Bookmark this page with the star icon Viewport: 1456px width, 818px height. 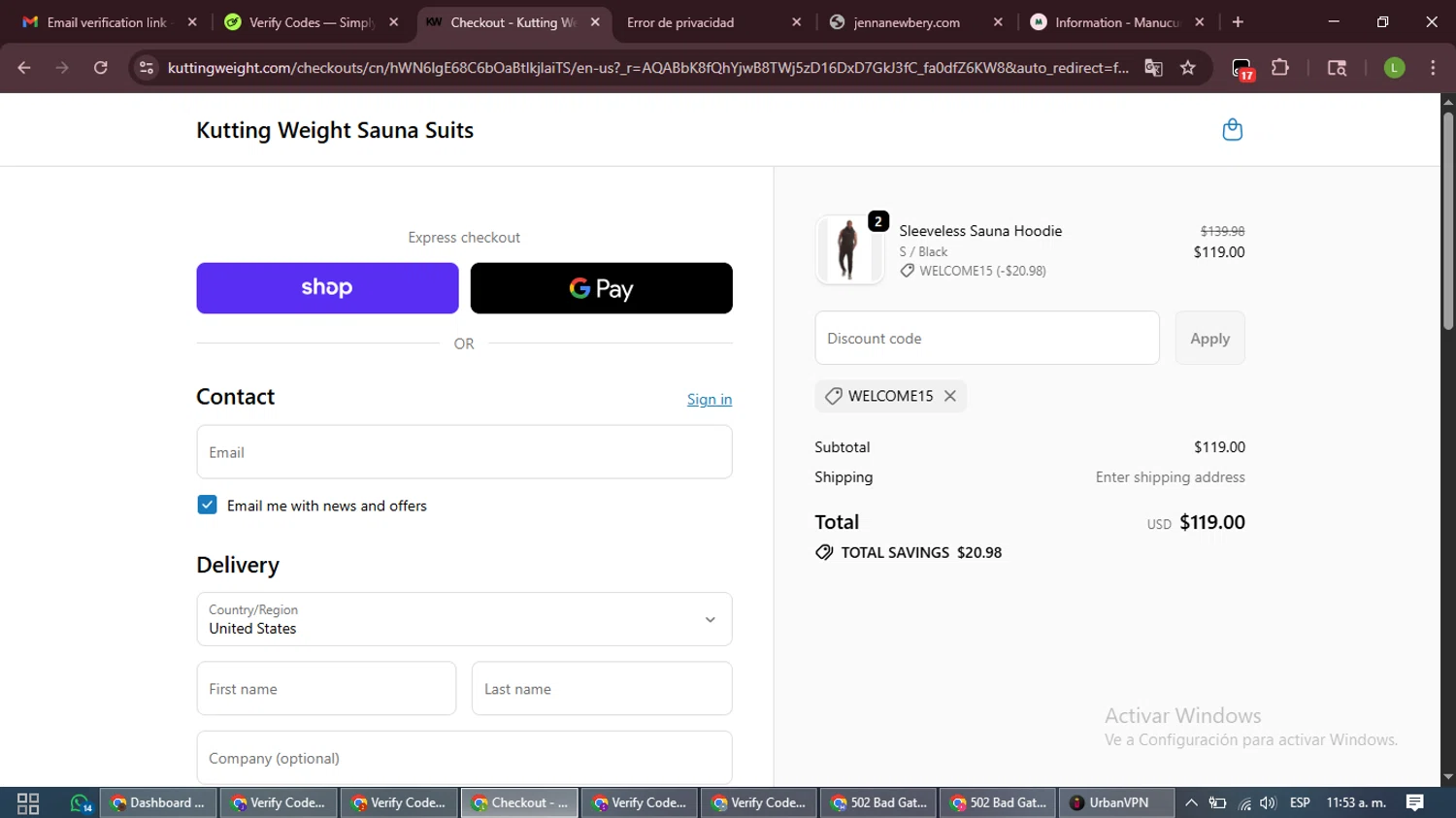1188,68
